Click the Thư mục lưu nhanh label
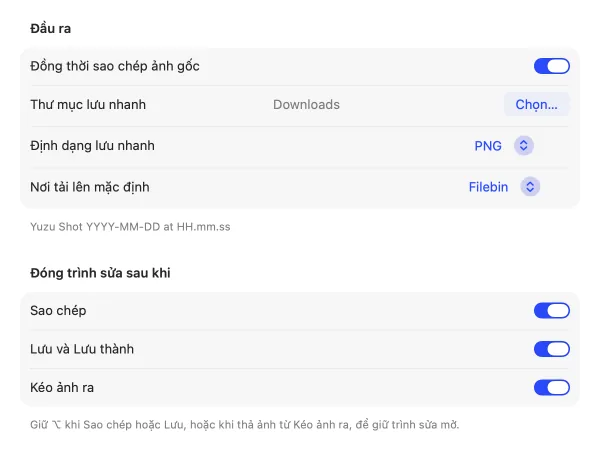The image size is (600, 470). pos(88,104)
